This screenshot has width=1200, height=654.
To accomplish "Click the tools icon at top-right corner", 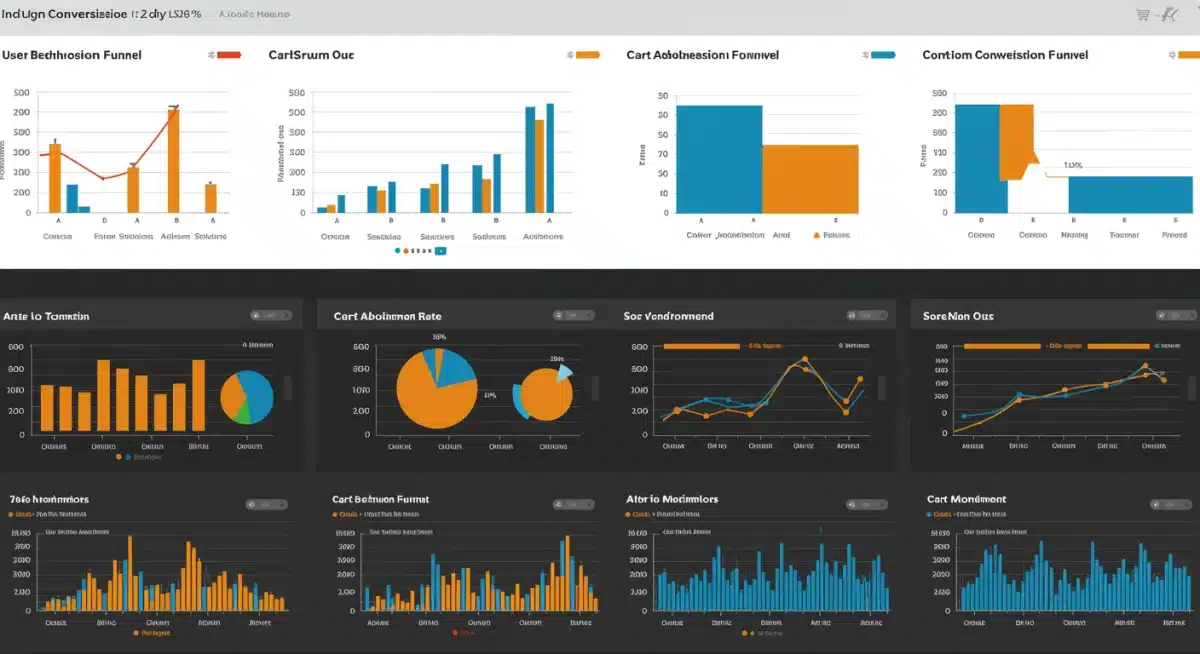I will pos(1169,15).
